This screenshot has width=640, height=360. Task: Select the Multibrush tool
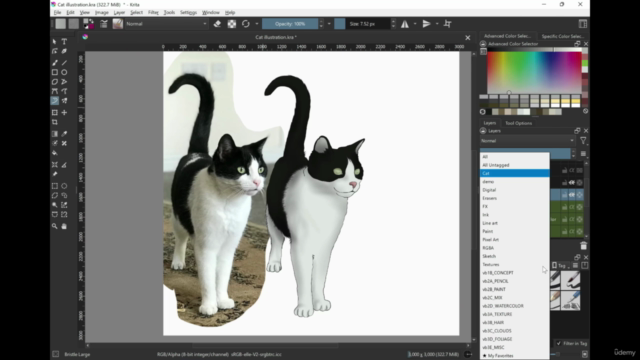tap(64, 101)
